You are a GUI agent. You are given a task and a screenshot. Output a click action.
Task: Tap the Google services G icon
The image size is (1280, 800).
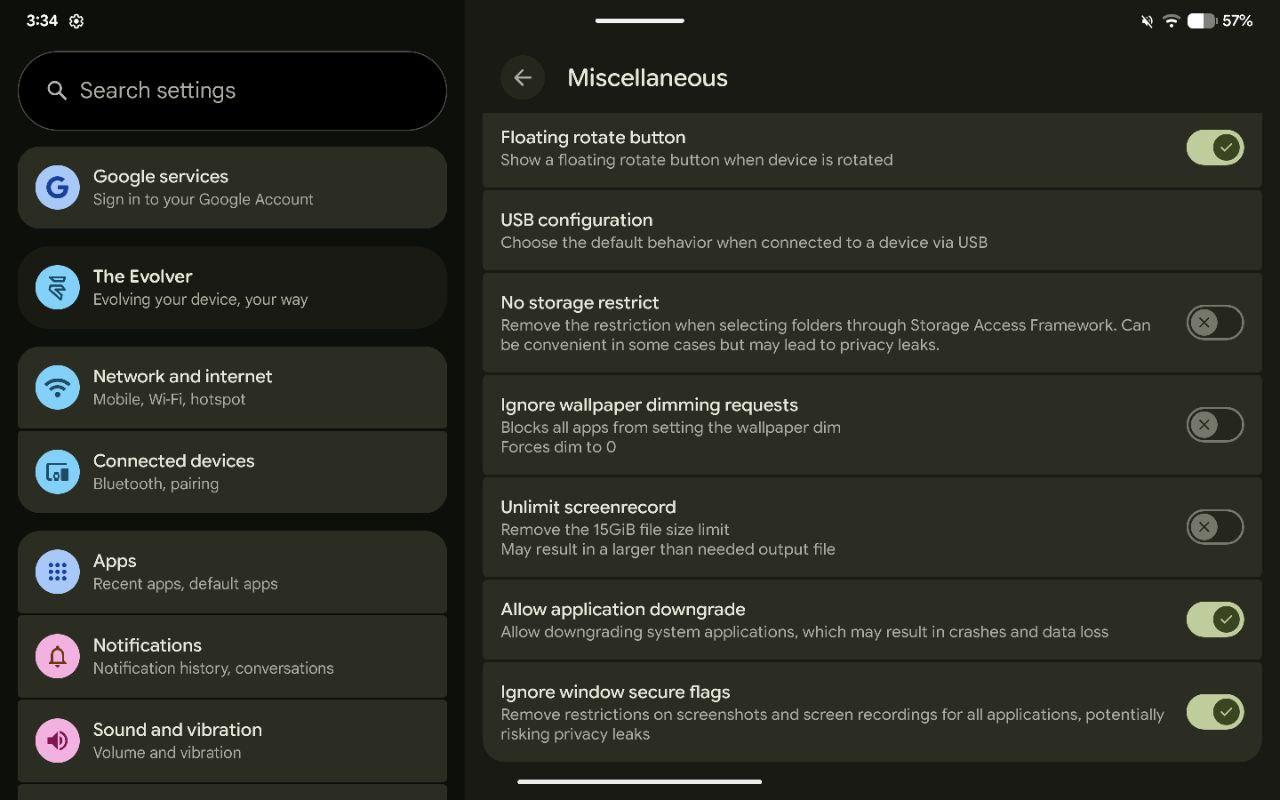pos(58,188)
